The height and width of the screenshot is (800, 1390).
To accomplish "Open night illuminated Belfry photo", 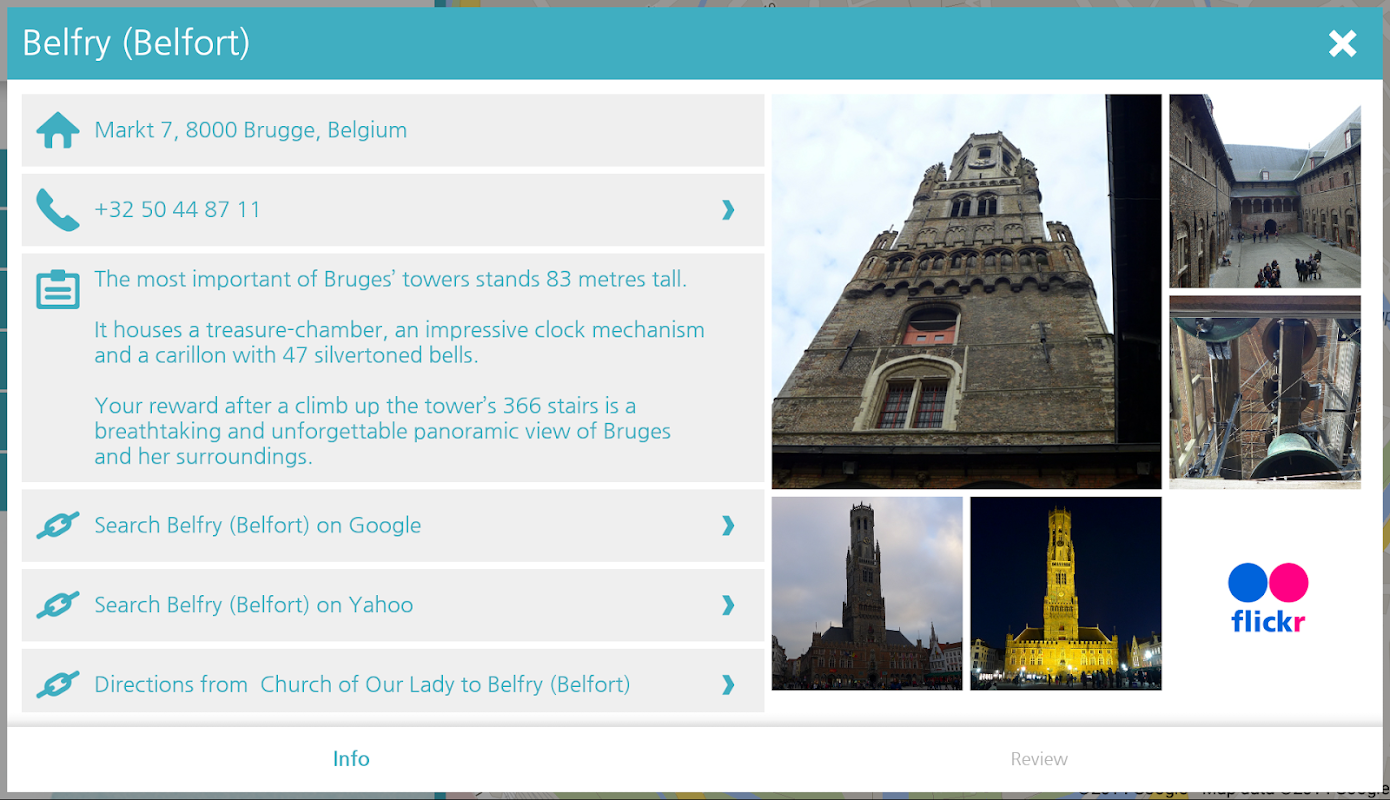I will click(1066, 593).
